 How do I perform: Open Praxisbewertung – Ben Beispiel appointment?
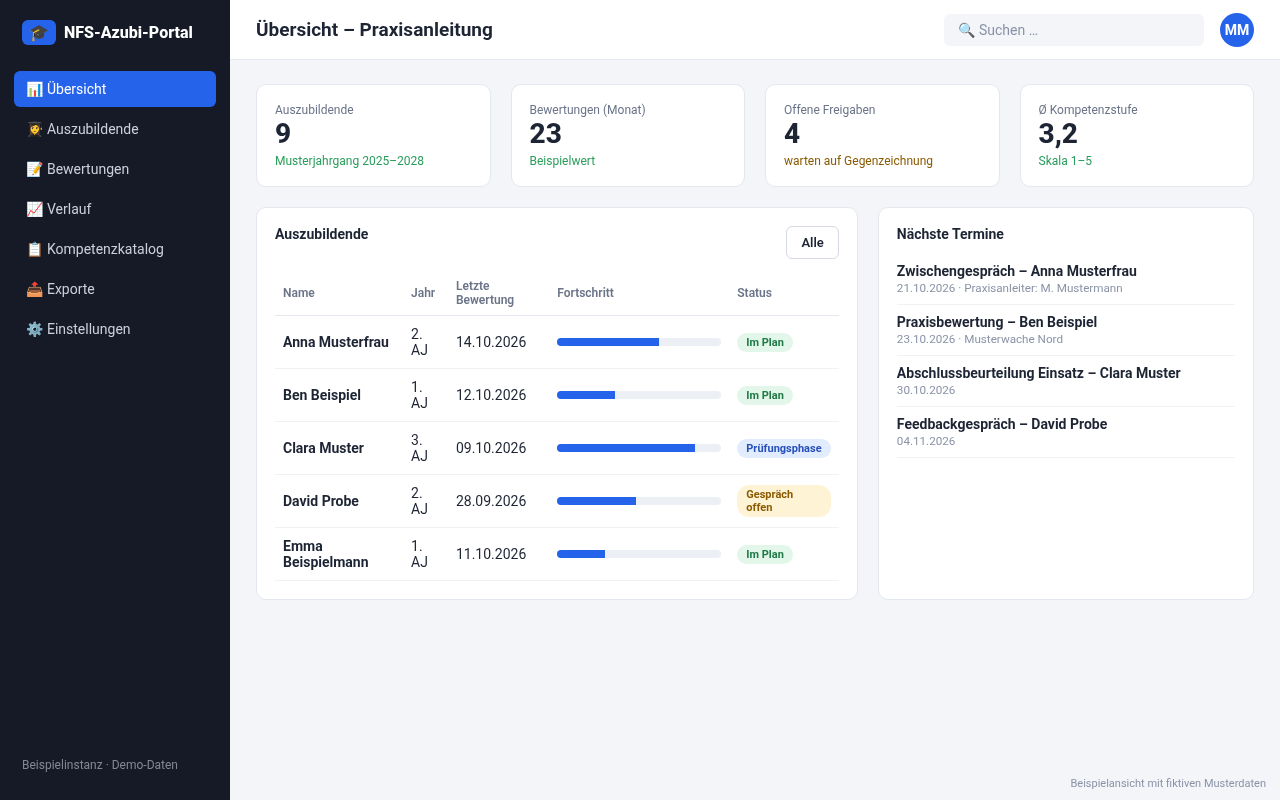[1066, 330]
